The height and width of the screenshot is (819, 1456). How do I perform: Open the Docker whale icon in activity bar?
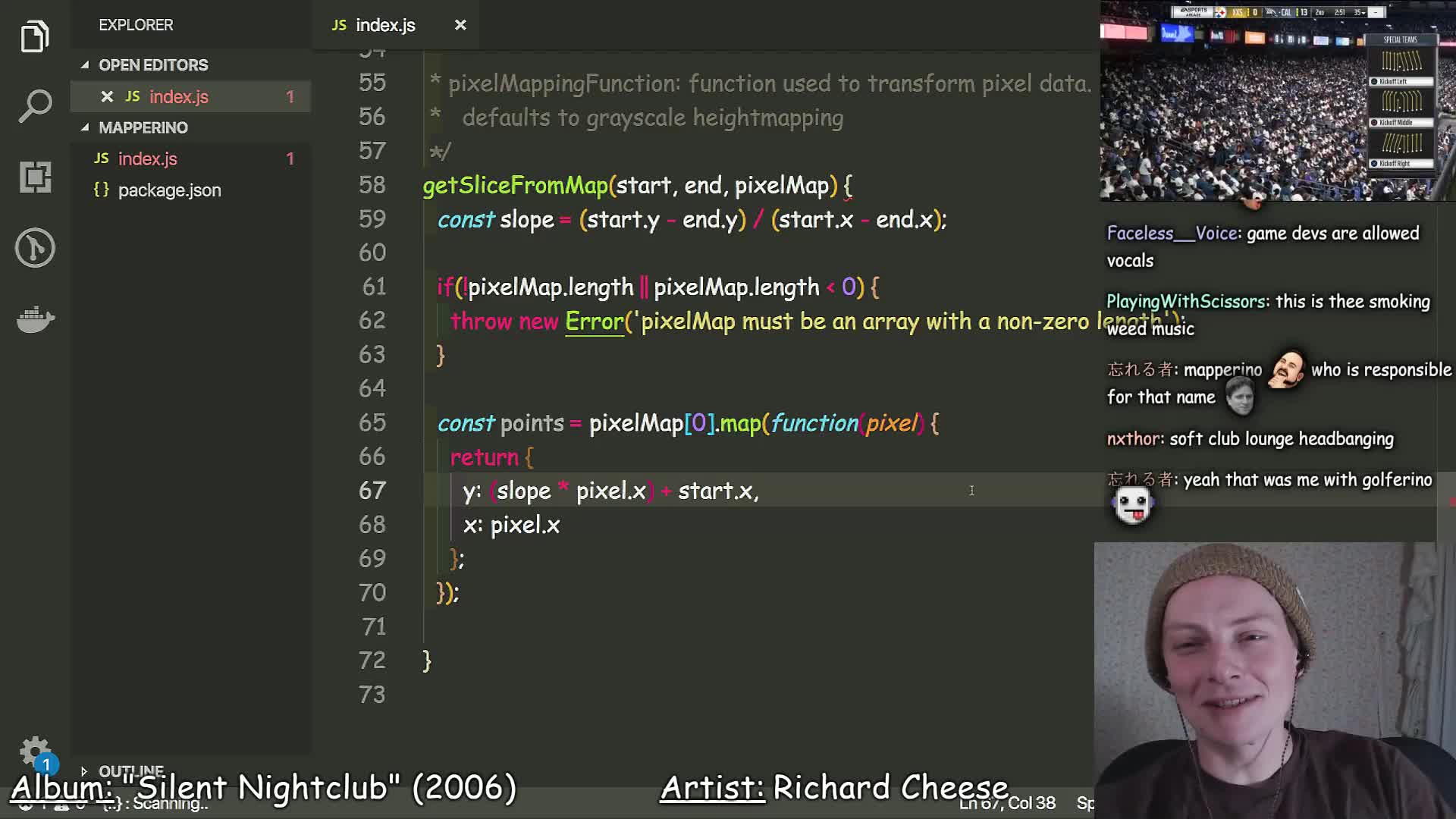35,318
